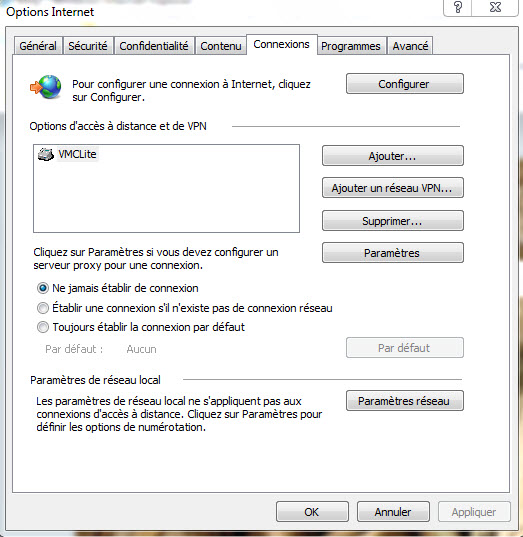Switch to the Général tab
The height and width of the screenshot is (537, 523).
(38, 46)
